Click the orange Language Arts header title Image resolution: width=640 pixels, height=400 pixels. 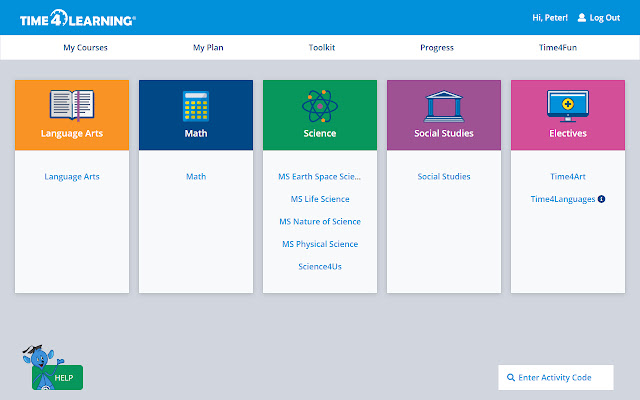[x=72, y=133]
